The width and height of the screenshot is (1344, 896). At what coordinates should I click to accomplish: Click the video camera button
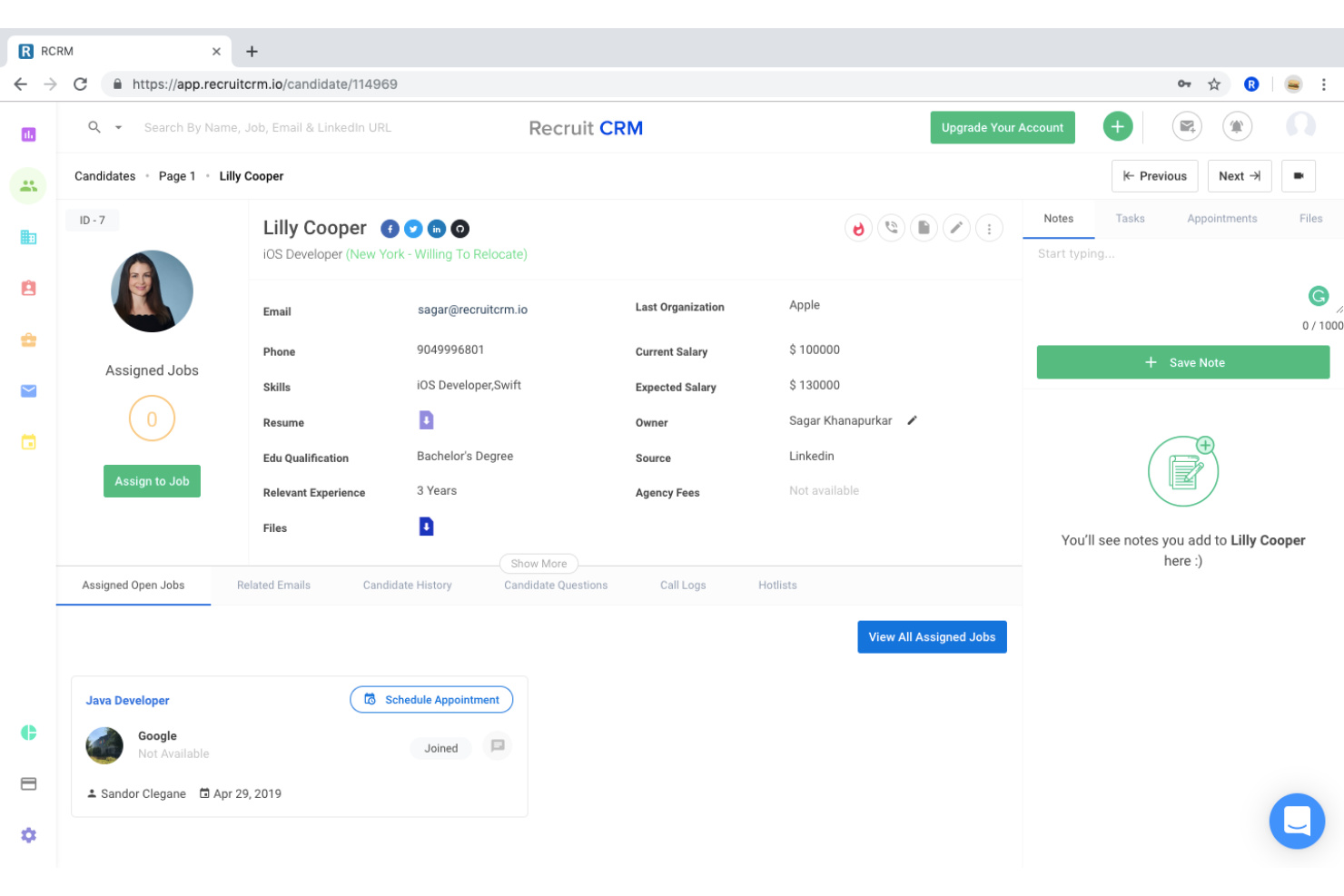tap(1299, 176)
